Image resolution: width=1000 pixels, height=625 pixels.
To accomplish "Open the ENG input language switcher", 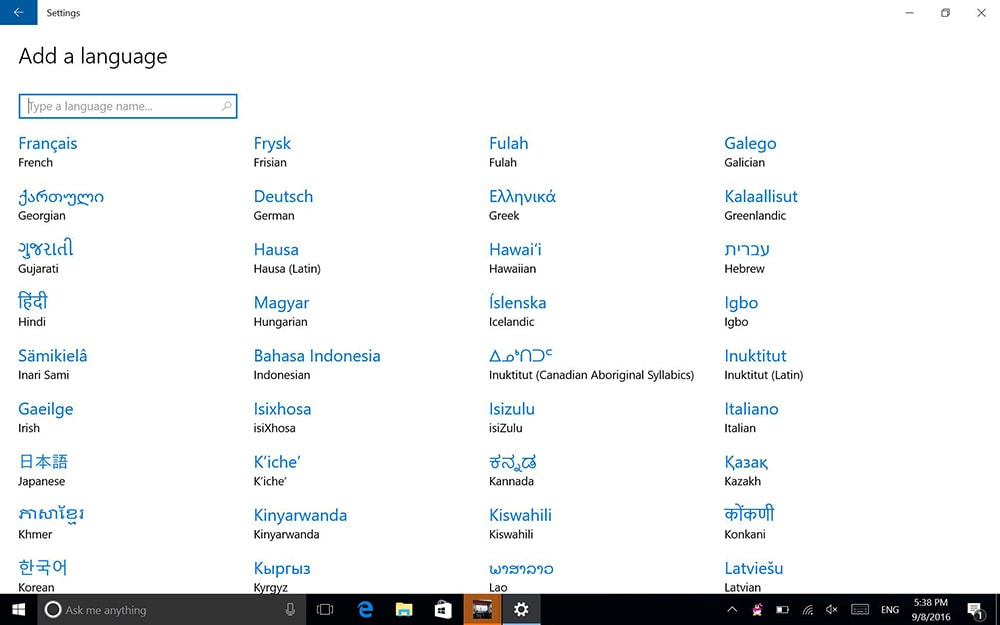I will click(x=889, y=609).
